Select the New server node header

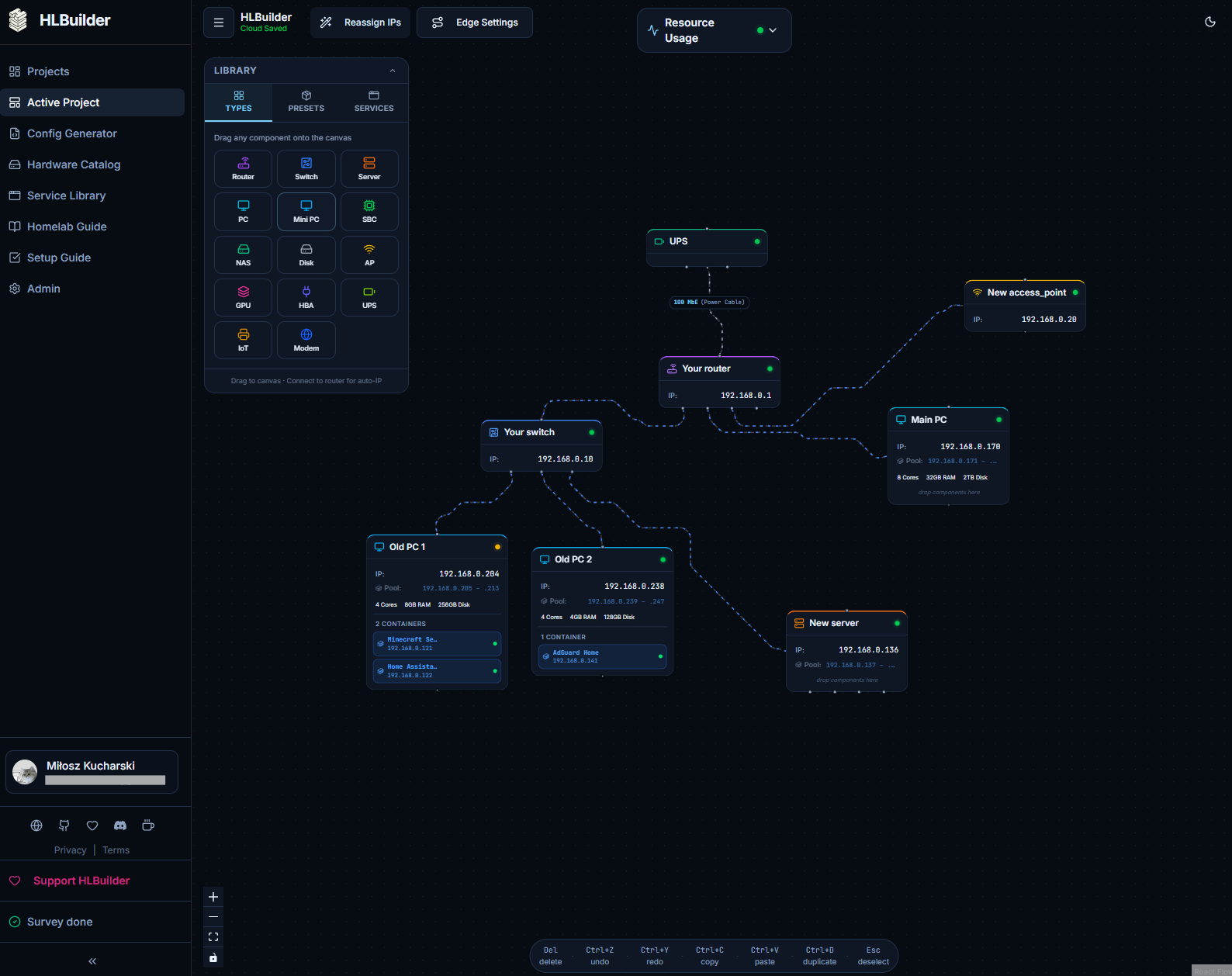coord(846,623)
